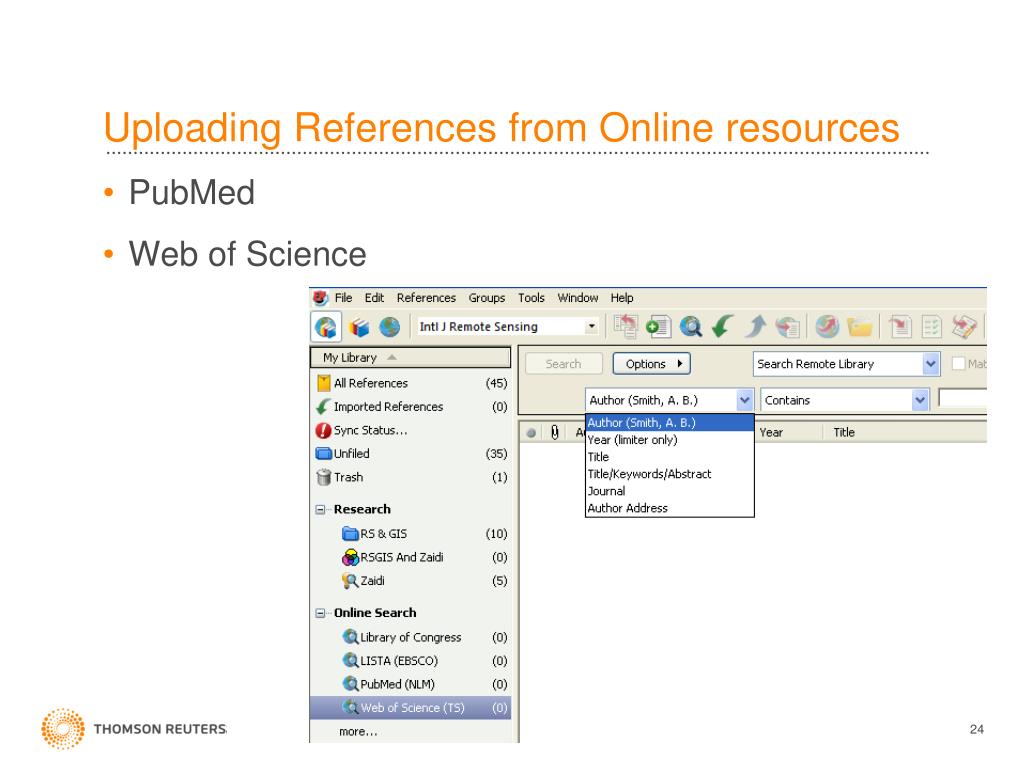This screenshot has height=768, width=1024.
Task: Click the Unfiled folder icon
Action: tap(324, 453)
